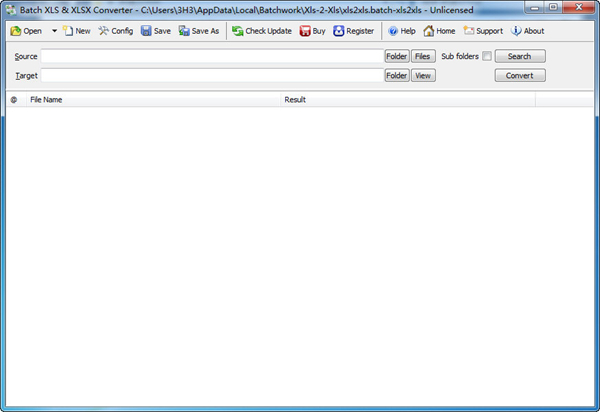This screenshot has width=600, height=412.
Task: Sort by Result column header
Action: (x=408, y=100)
